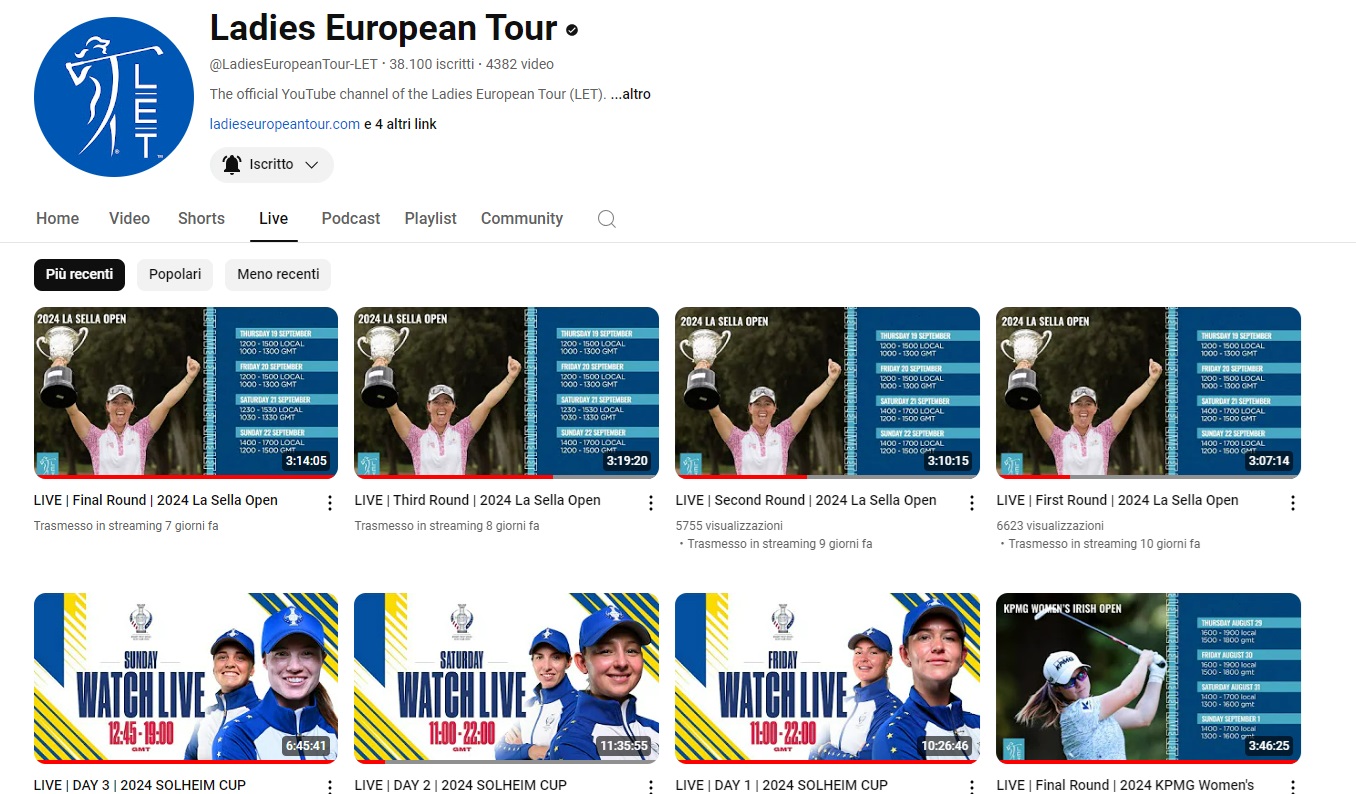Open the ladieseuropeantour.com link
1356x794 pixels.
pyautogui.click(x=284, y=124)
